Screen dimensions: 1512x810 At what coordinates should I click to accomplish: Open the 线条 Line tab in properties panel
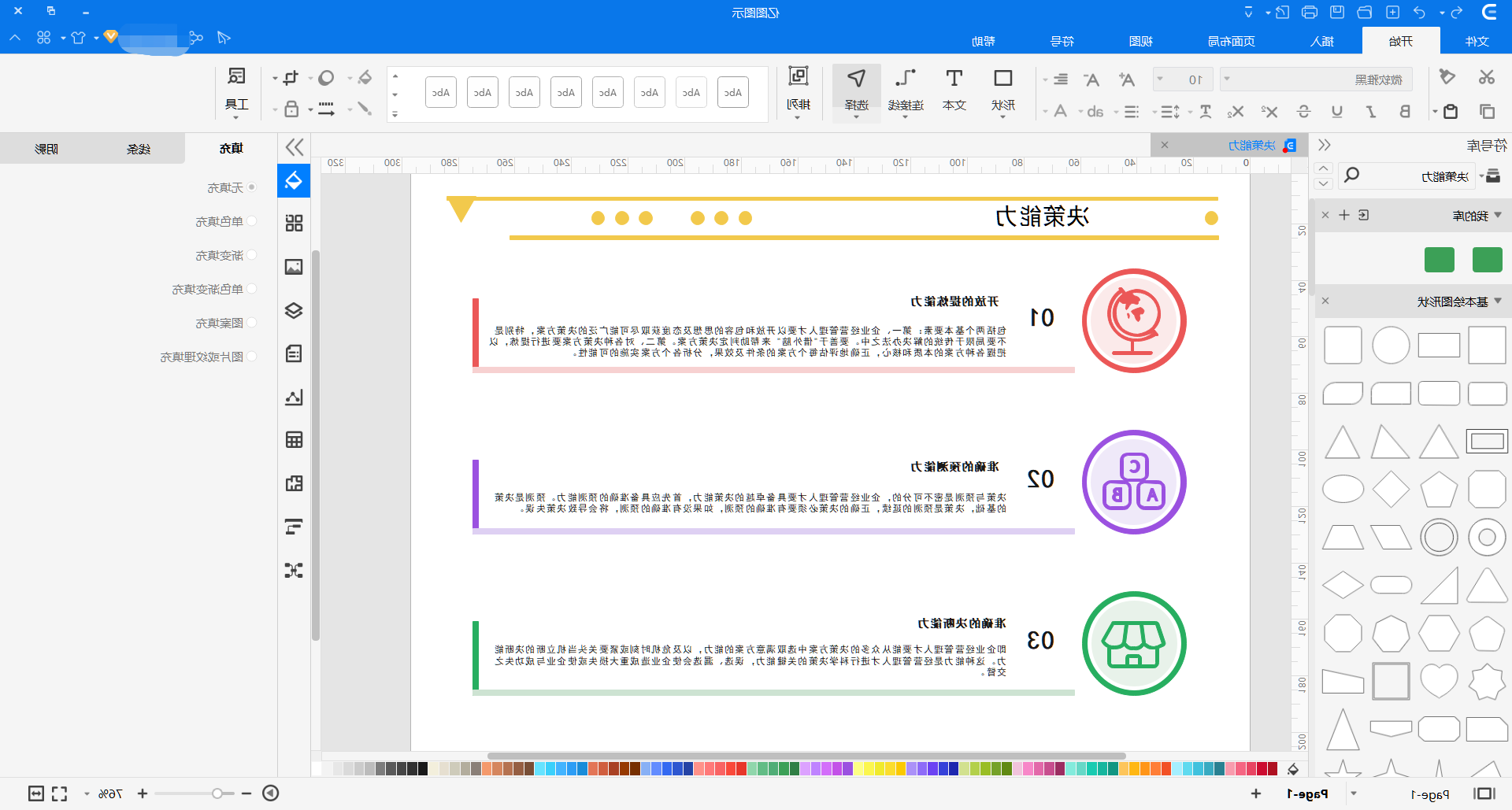click(x=139, y=149)
